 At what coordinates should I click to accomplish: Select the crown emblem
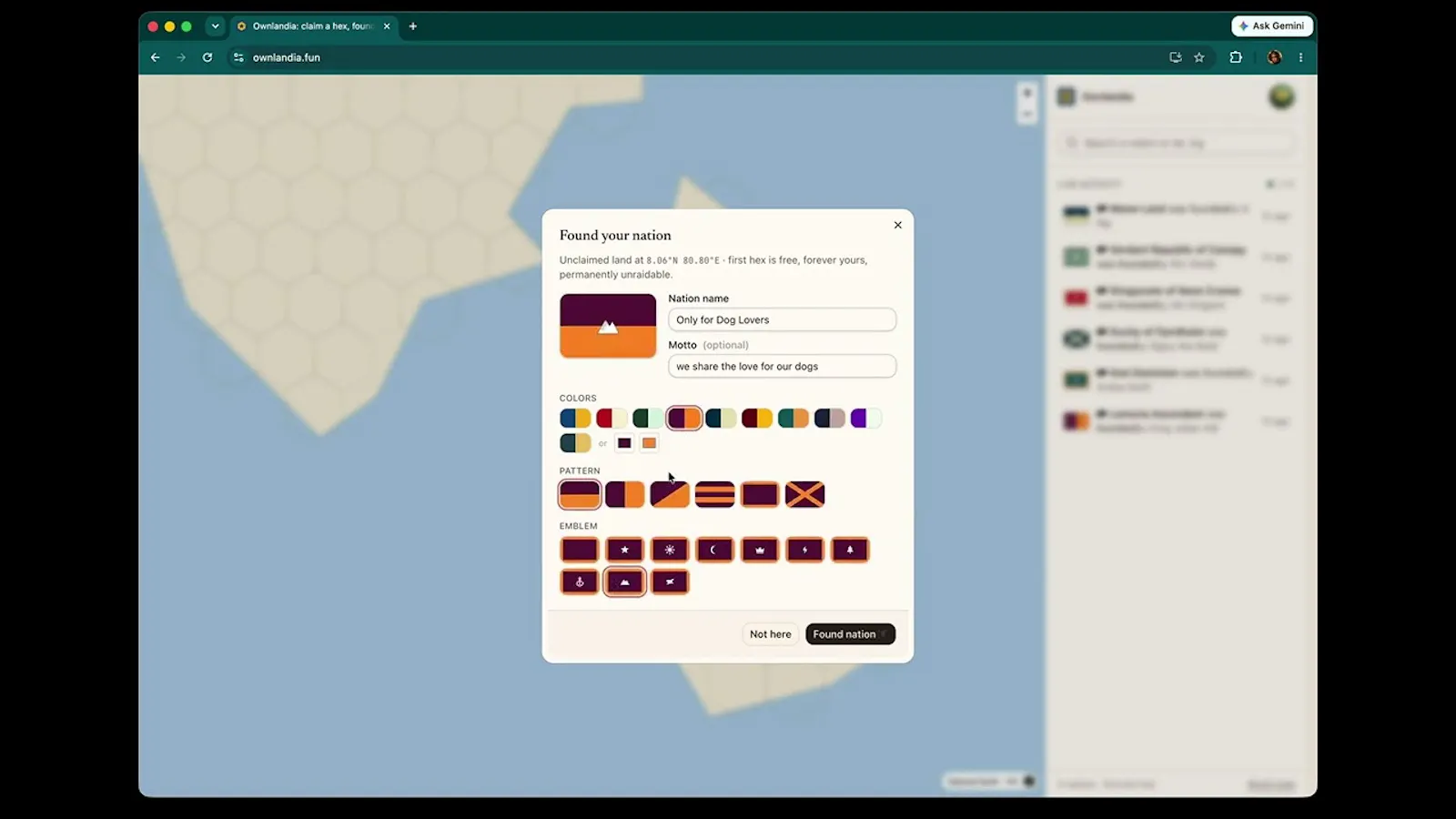point(760,550)
